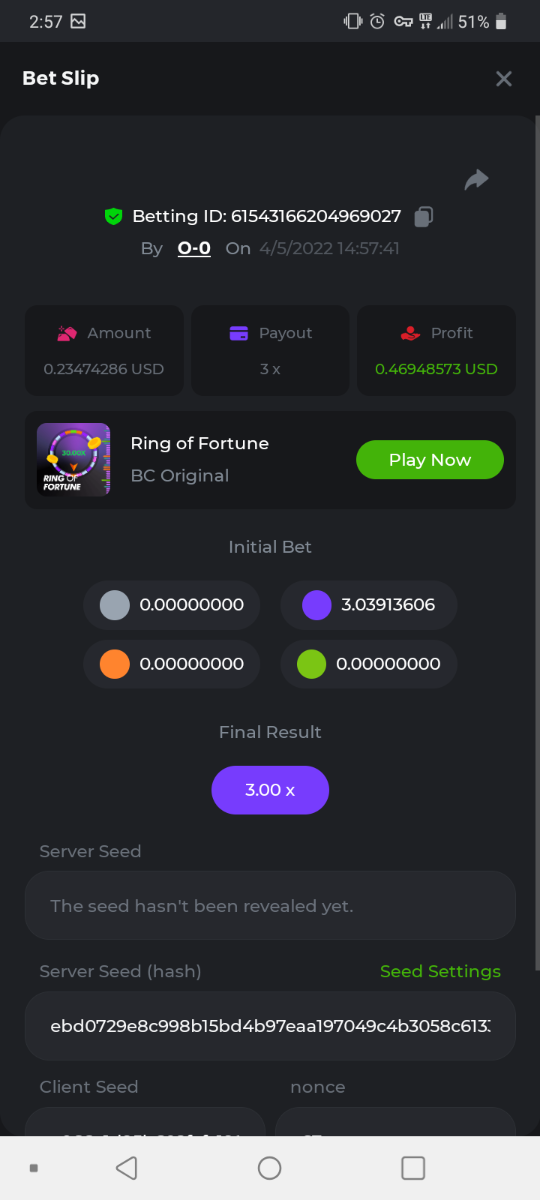Tap the Server Seed hash field
Viewport: 540px width, 1200px height.
tap(270, 1026)
